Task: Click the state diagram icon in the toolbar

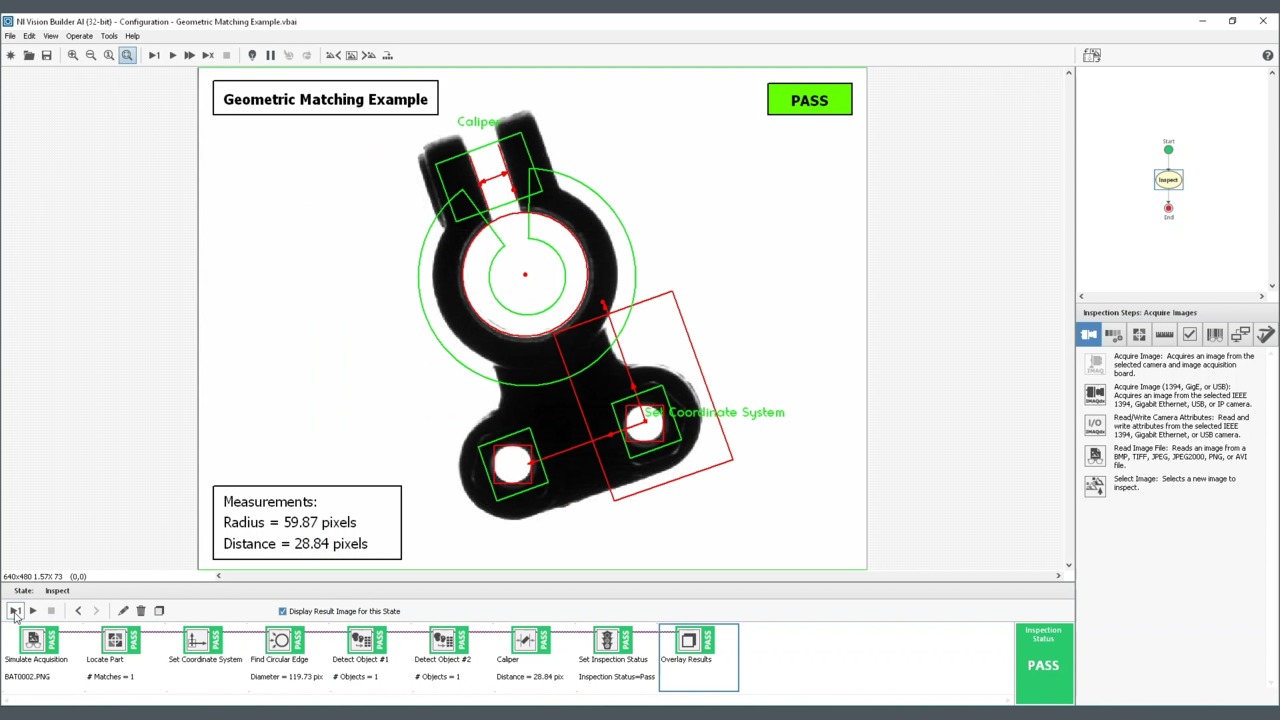Action: pyautogui.click(x=387, y=55)
